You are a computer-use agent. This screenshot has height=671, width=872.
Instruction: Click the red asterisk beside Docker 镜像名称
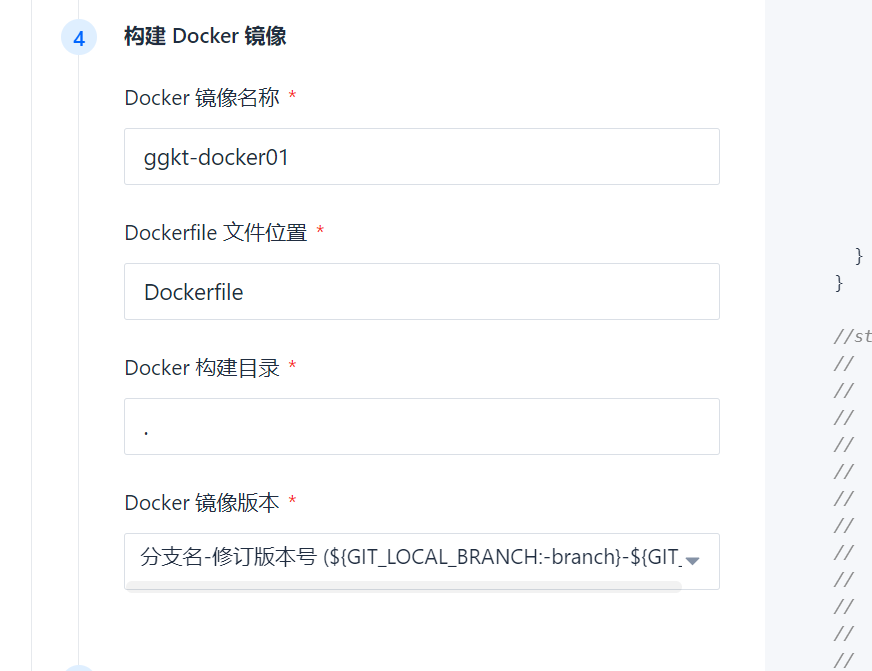(x=292, y=97)
